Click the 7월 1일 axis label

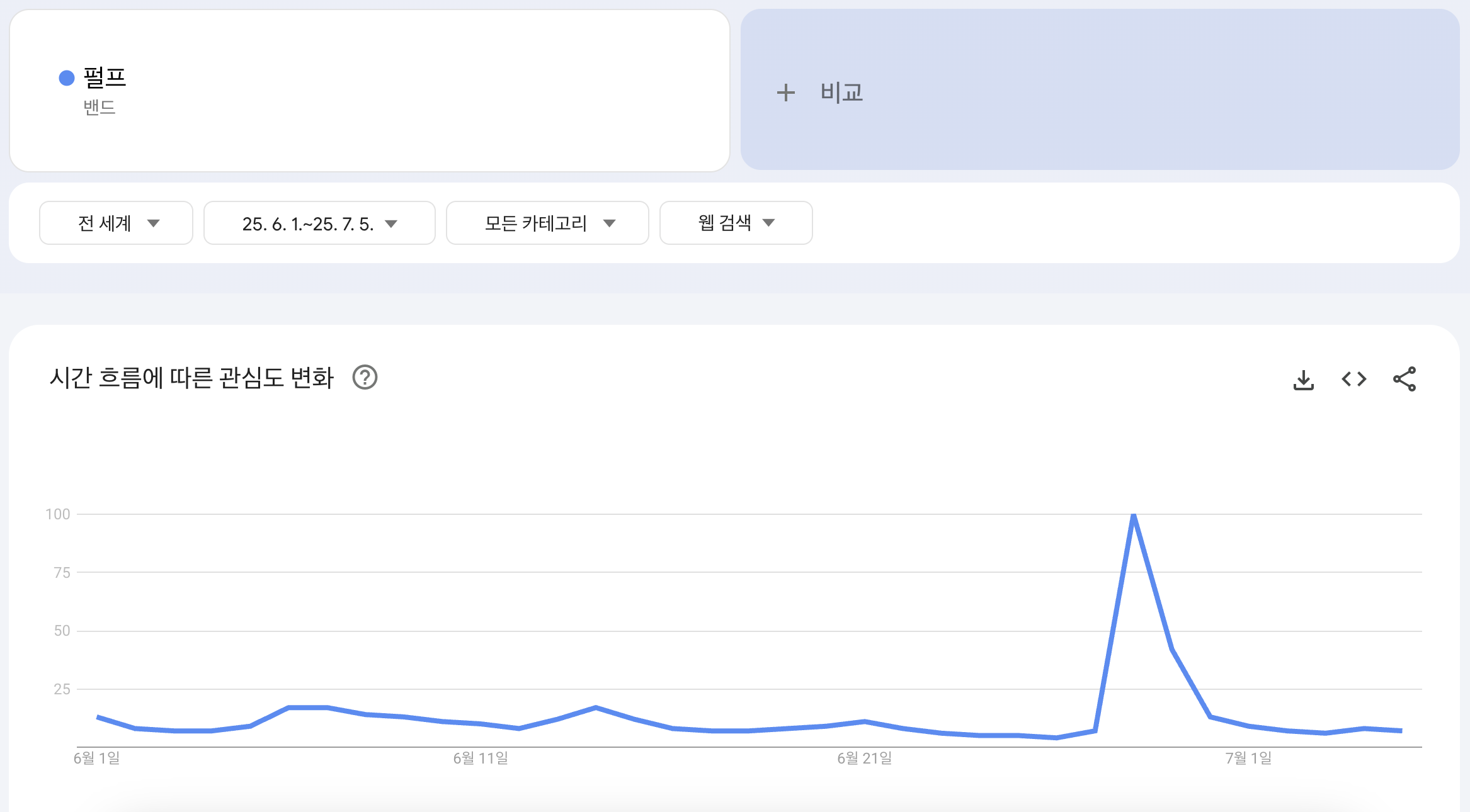coord(1248,758)
